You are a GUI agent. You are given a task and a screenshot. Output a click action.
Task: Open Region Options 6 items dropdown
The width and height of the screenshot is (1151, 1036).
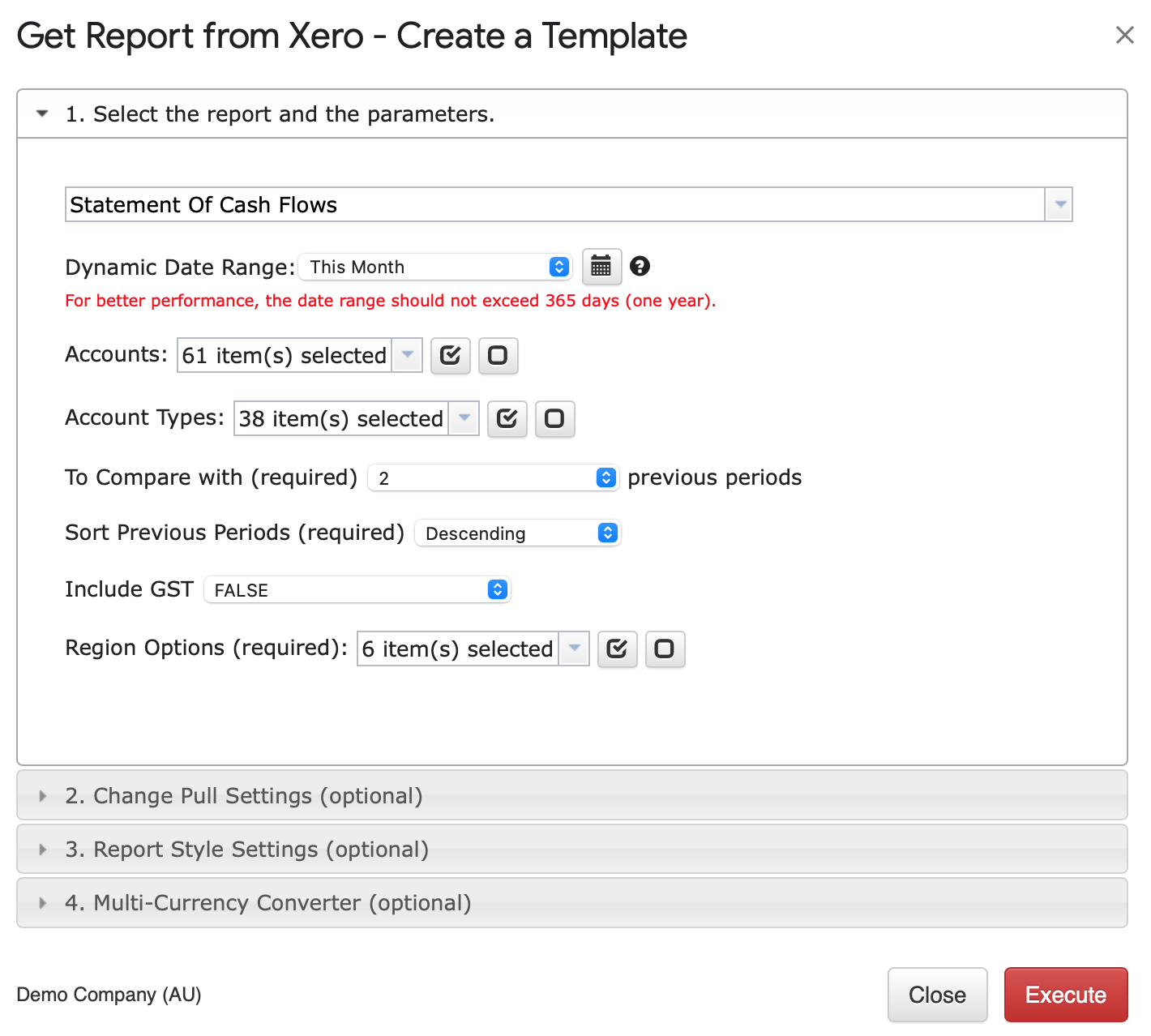(473, 649)
